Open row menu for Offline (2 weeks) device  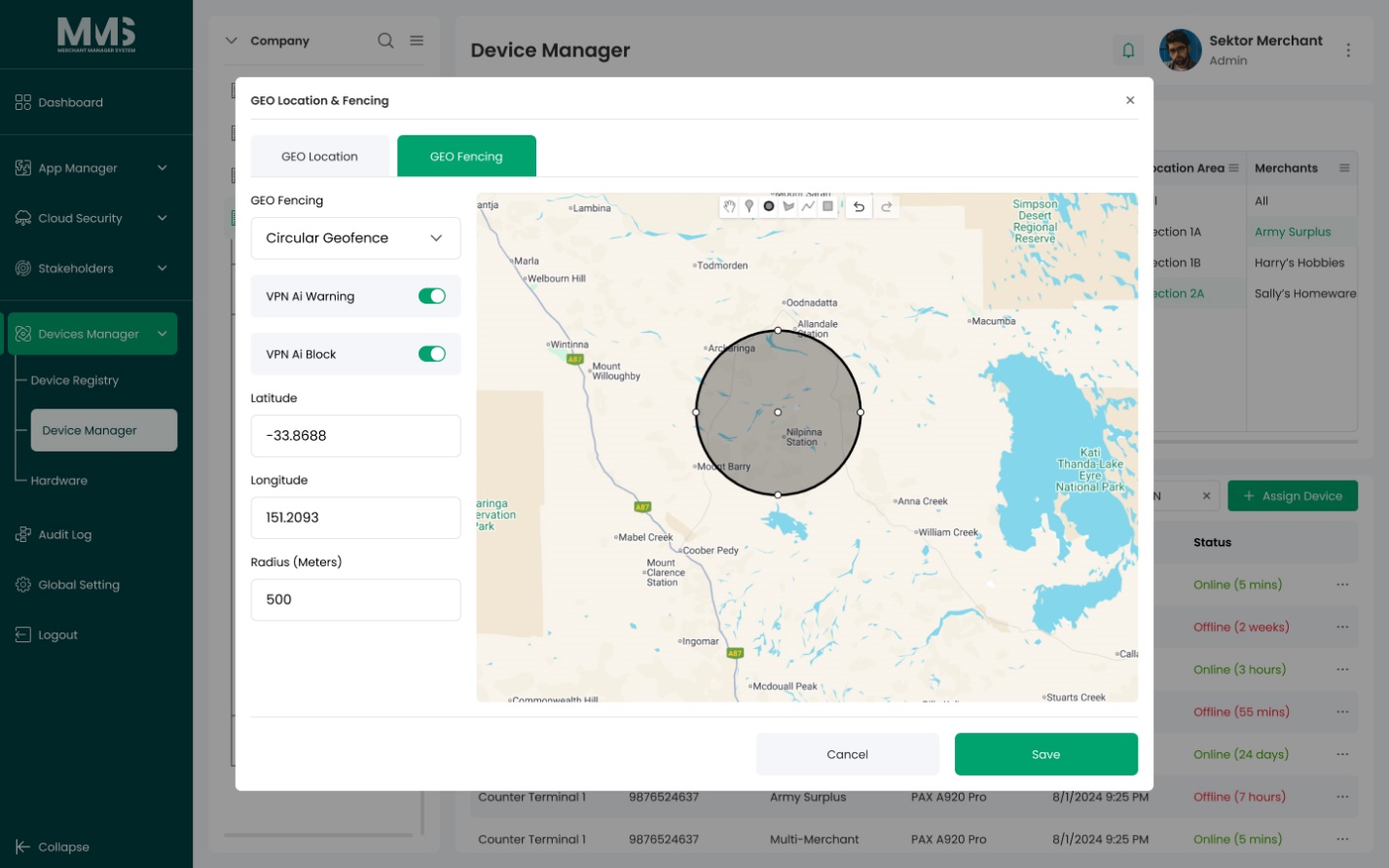point(1342,628)
